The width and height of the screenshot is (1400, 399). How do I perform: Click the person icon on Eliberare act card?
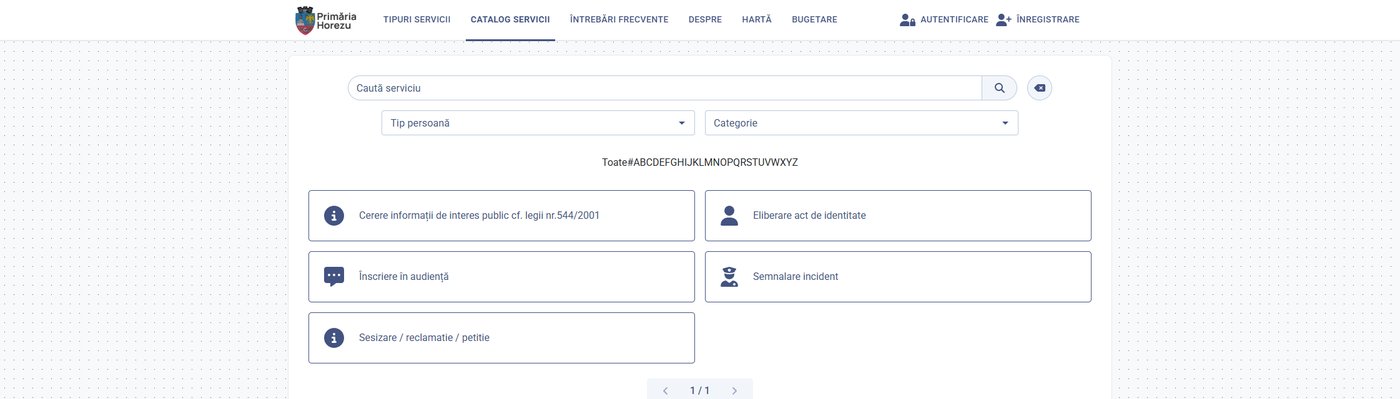click(x=729, y=216)
